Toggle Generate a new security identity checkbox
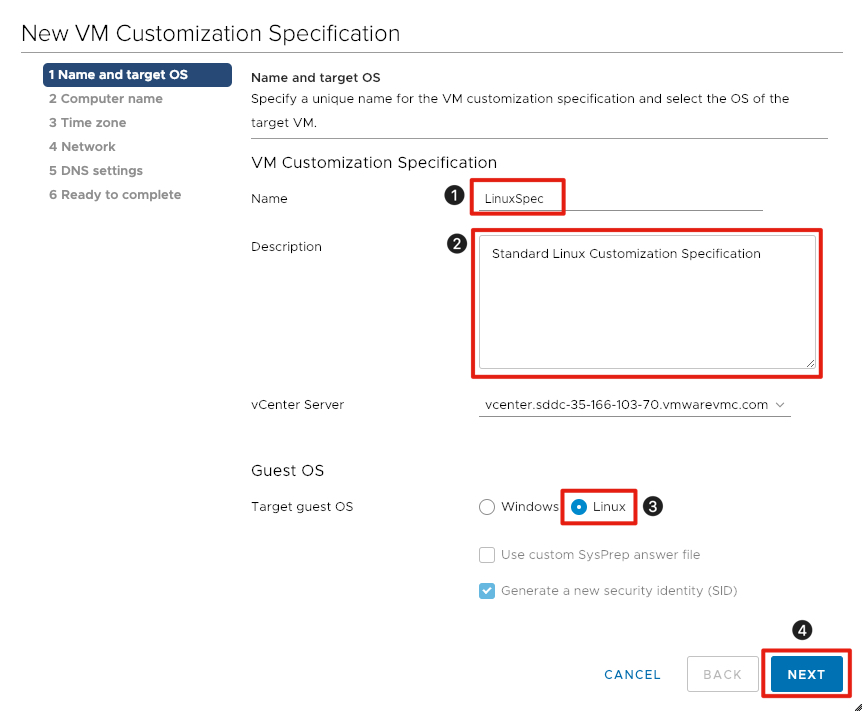863x713 pixels. tap(487, 591)
